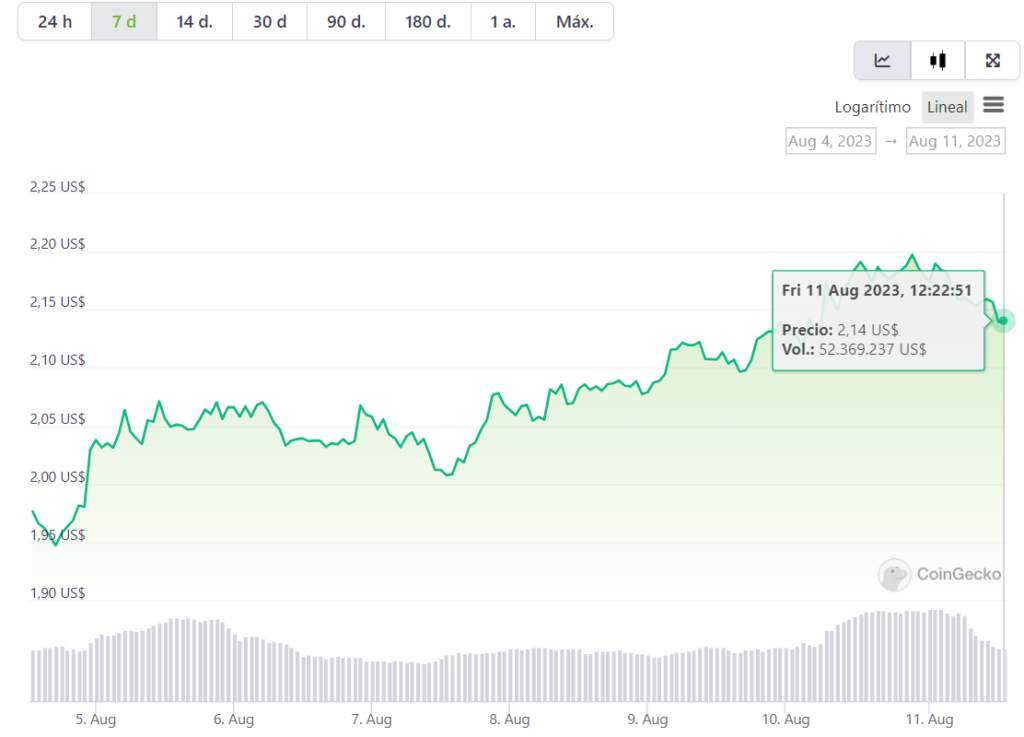Select the 24 h time range tab
Viewport: 1024px width, 737px height.
tap(55, 22)
